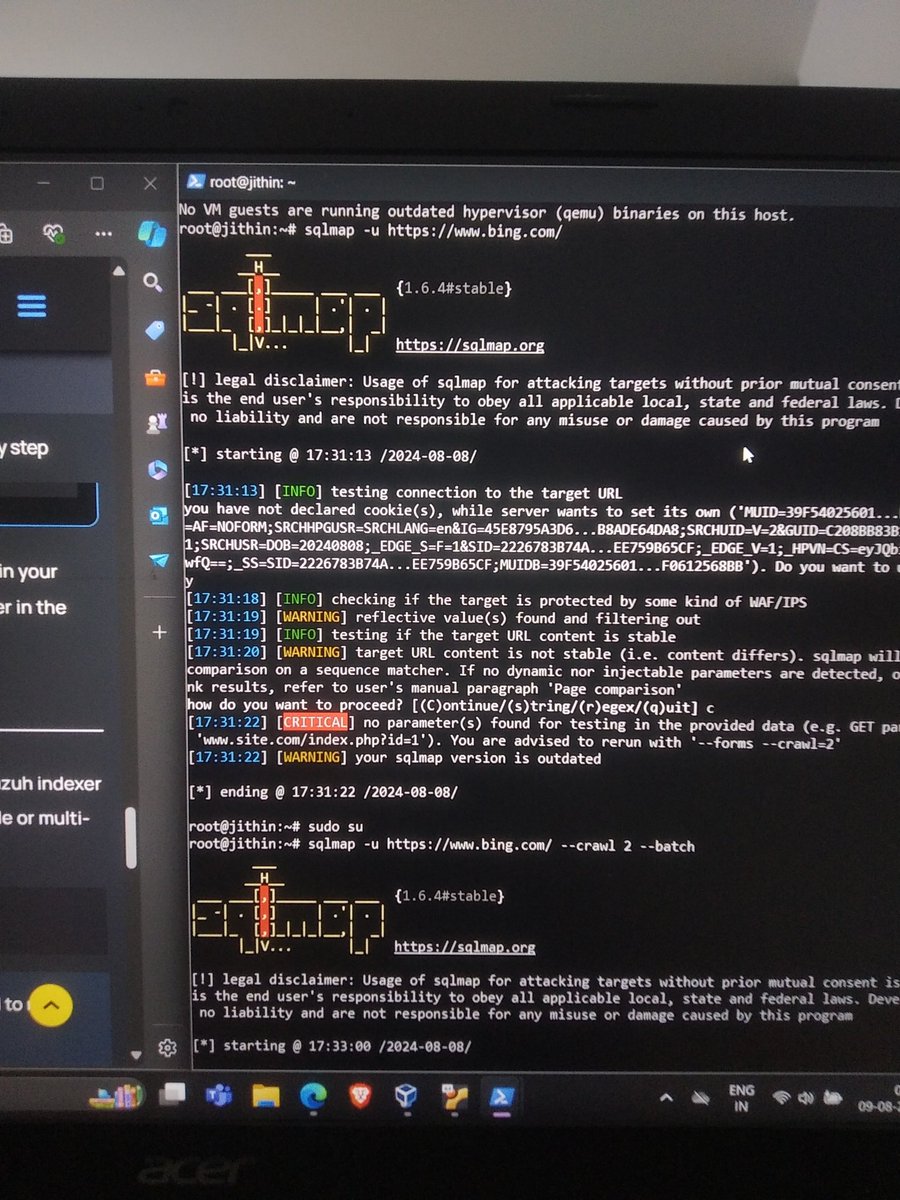Maximize the Edge browser window
The height and width of the screenshot is (1200, 900).
[x=97, y=184]
